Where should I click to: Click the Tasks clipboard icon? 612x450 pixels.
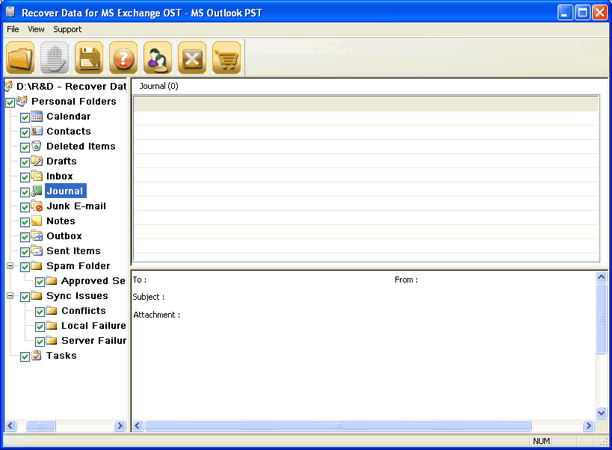tap(37, 355)
